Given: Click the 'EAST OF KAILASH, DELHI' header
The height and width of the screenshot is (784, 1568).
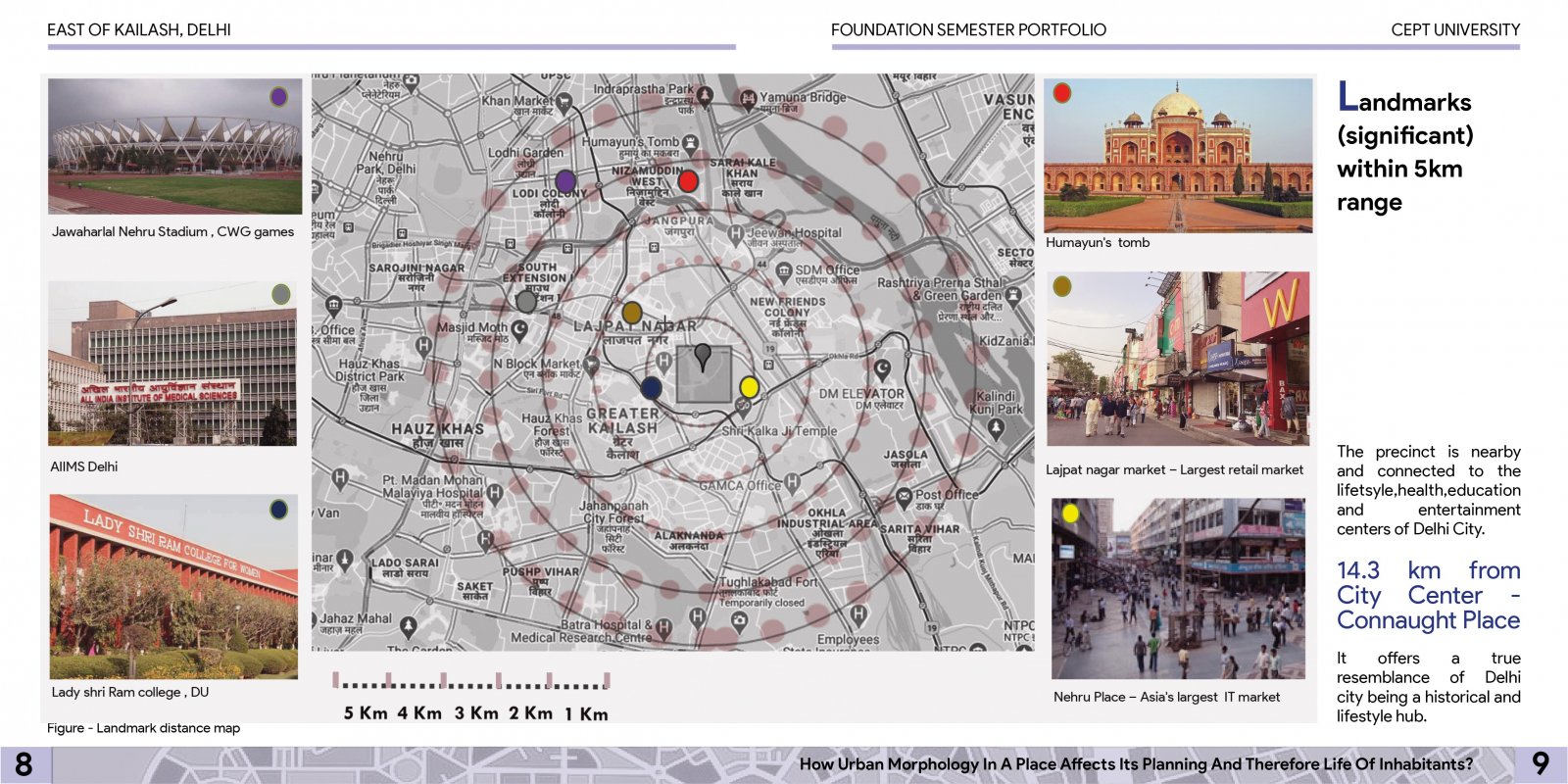Looking at the screenshot, I should [139, 30].
